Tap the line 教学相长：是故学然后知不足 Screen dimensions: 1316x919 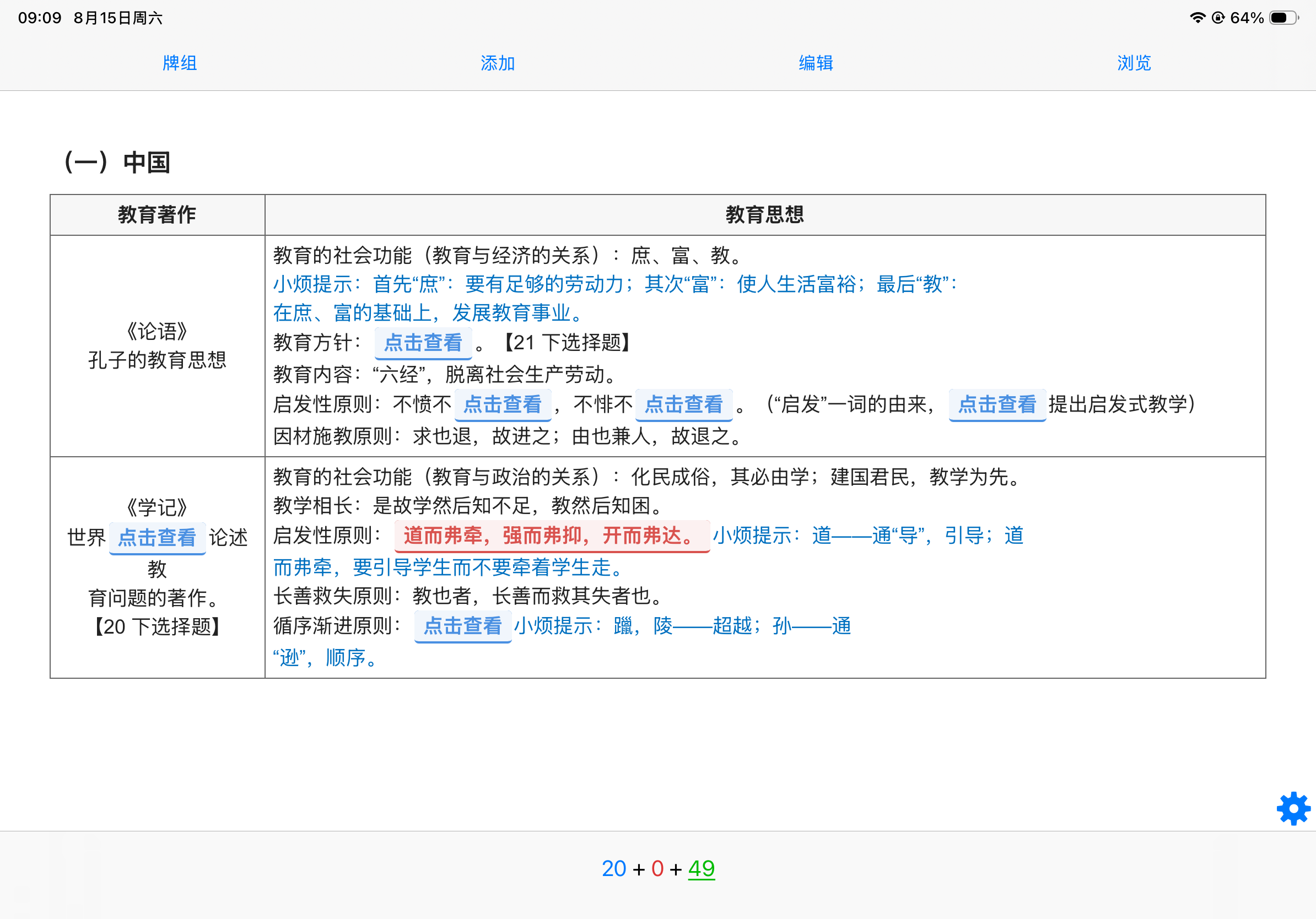[x=468, y=506]
